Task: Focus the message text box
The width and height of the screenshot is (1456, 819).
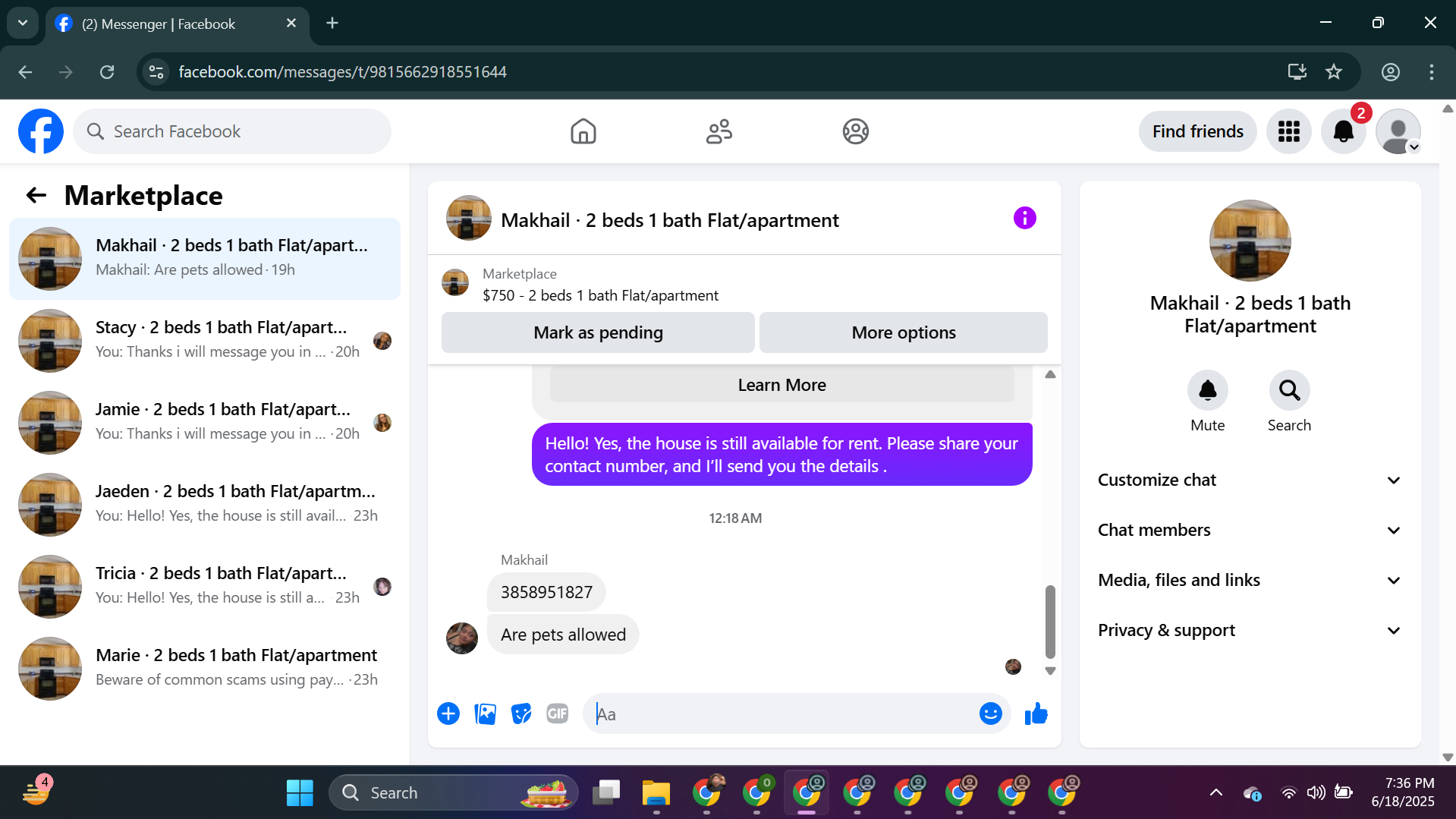Action: (x=781, y=713)
